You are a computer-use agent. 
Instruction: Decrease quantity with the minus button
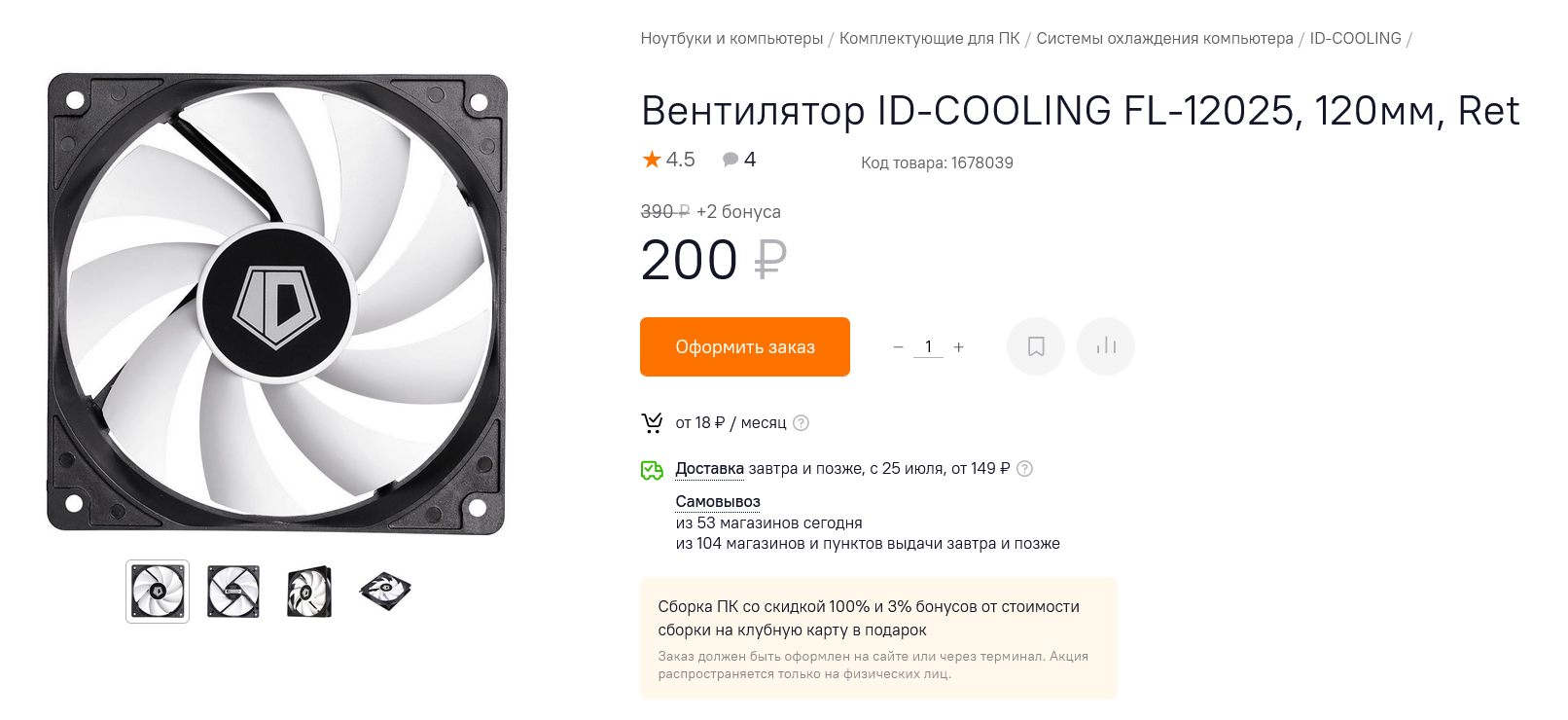898,347
